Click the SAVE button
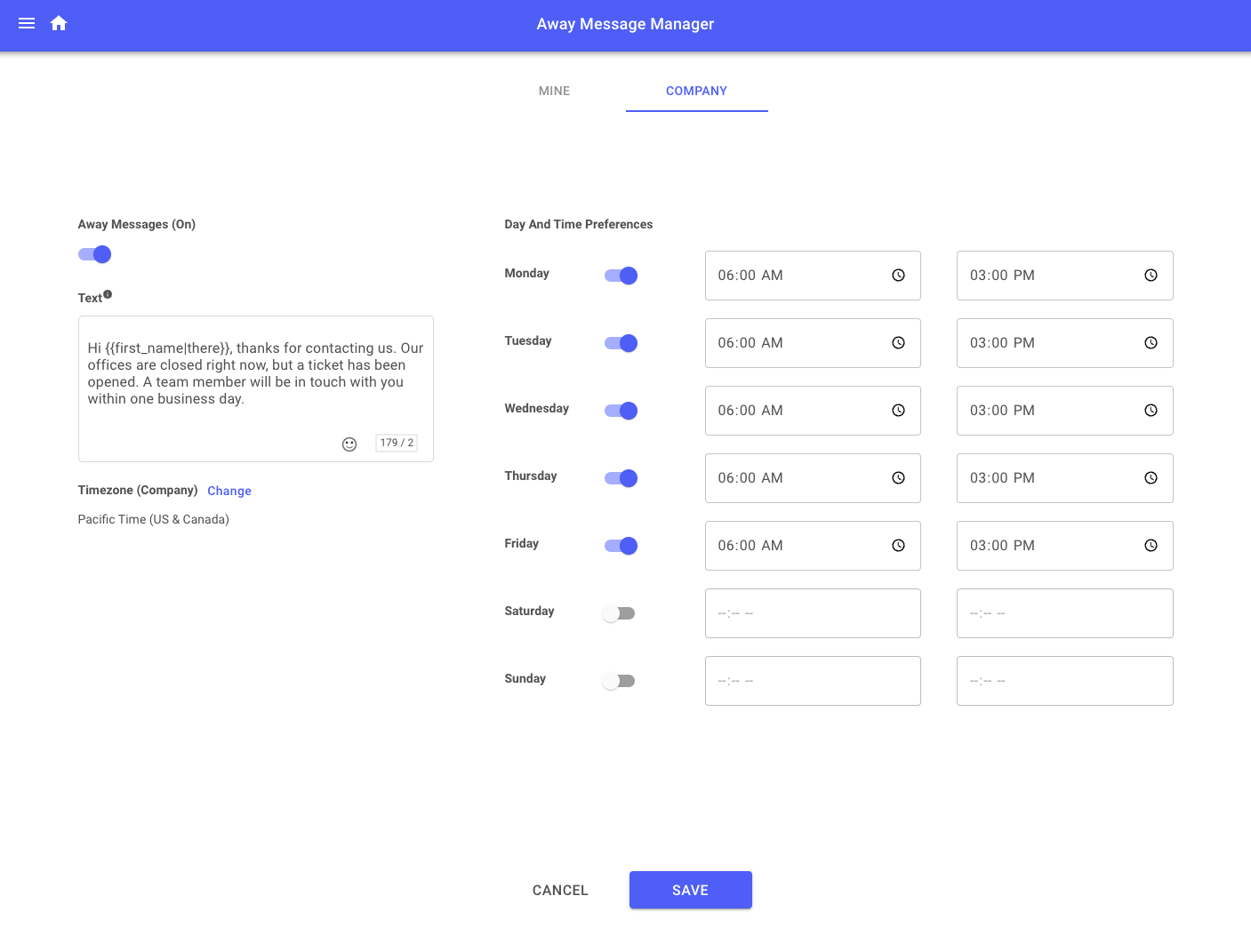Screen dimensions: 1251x952 691,890
